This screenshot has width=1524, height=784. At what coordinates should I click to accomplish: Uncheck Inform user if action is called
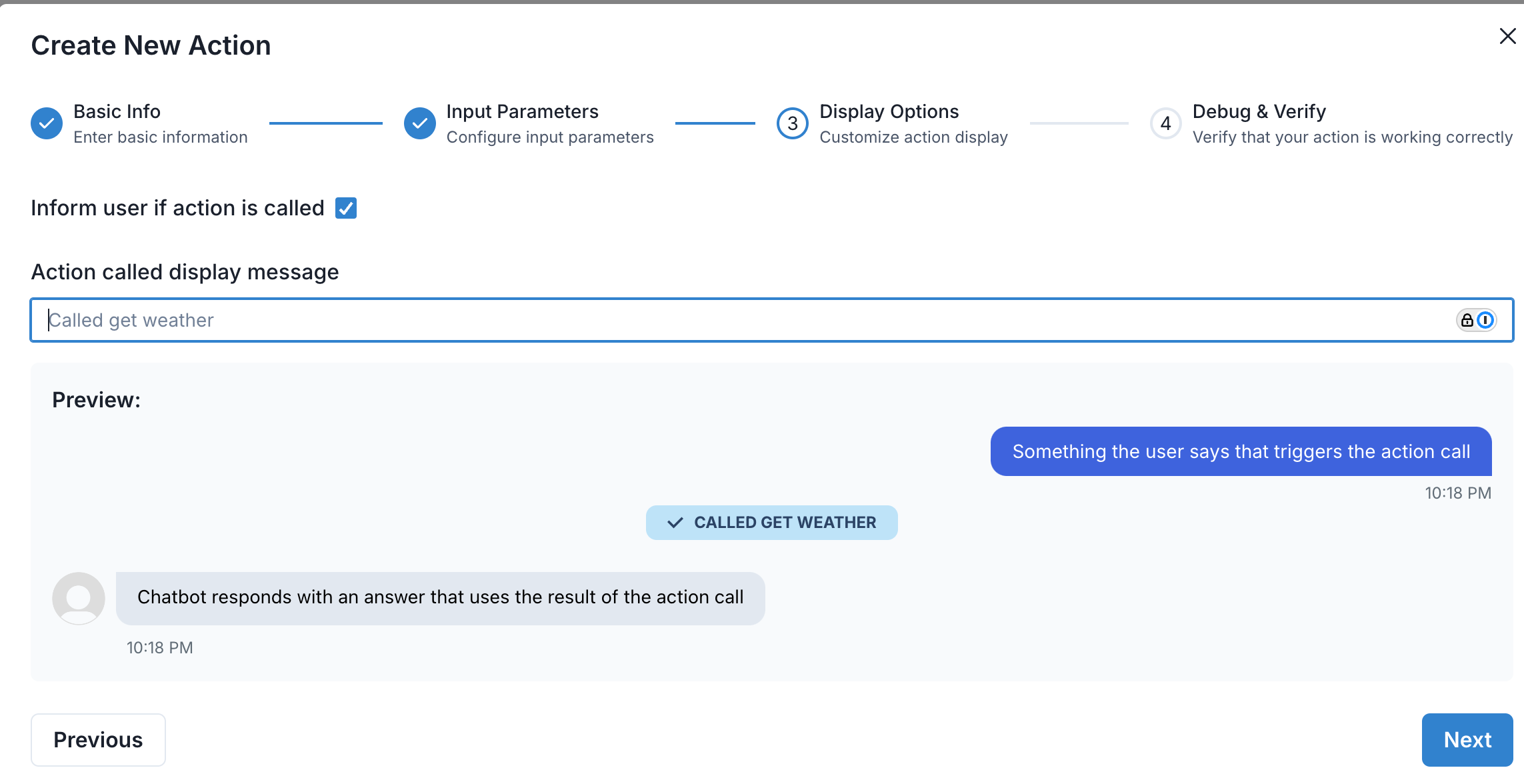[x=346, y=208]
